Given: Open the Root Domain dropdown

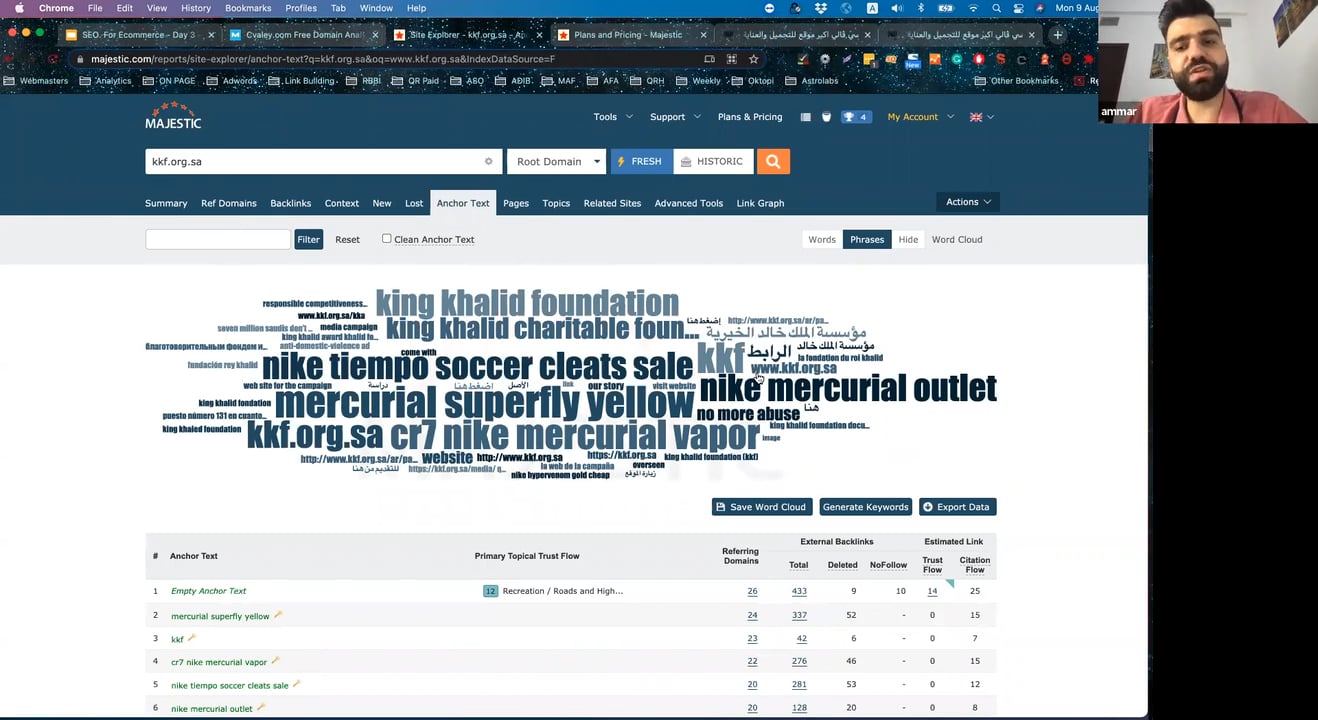Looking at the screenshot, I should click(558, 161).
